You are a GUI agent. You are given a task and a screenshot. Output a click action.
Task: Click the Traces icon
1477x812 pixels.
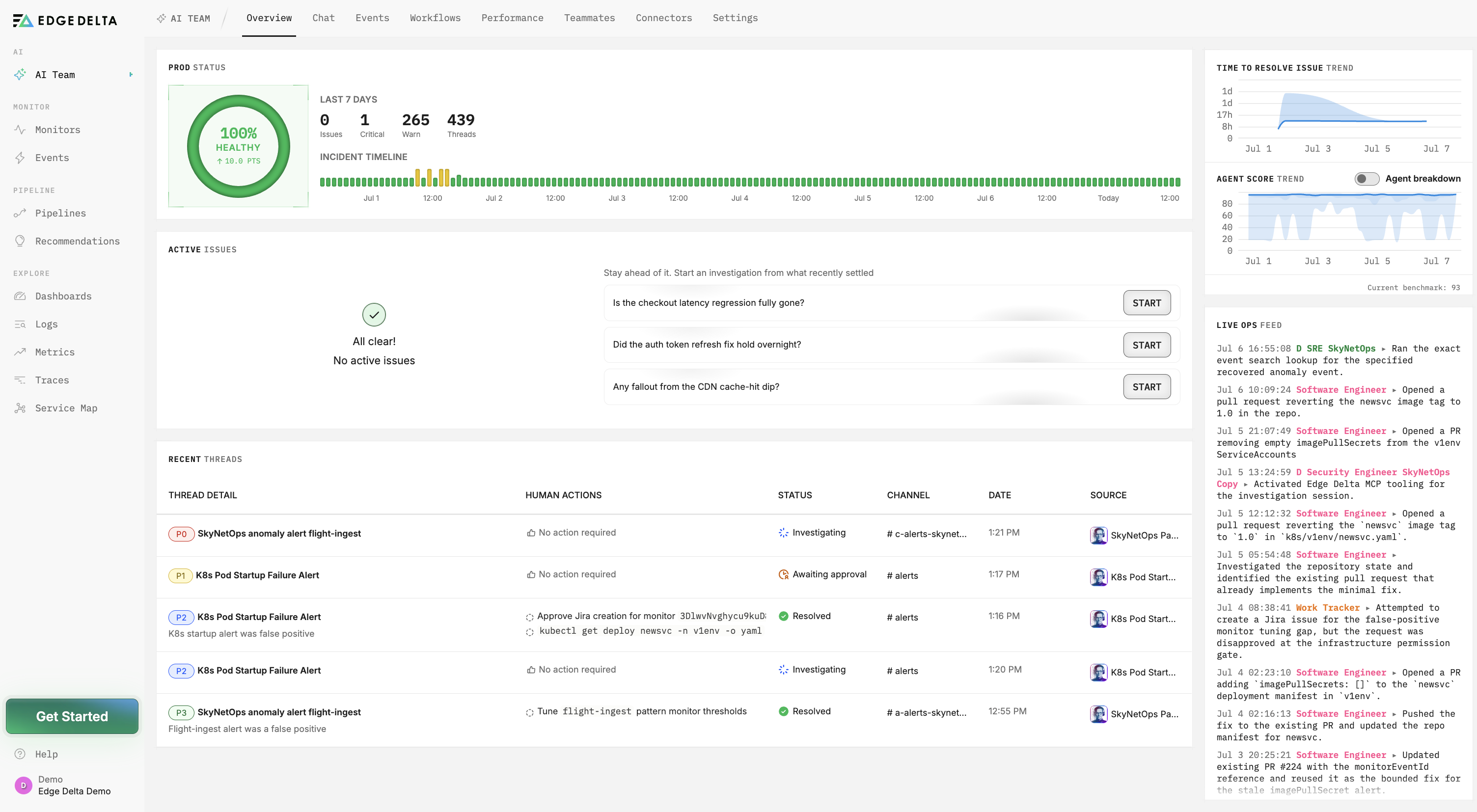[20, 380]
